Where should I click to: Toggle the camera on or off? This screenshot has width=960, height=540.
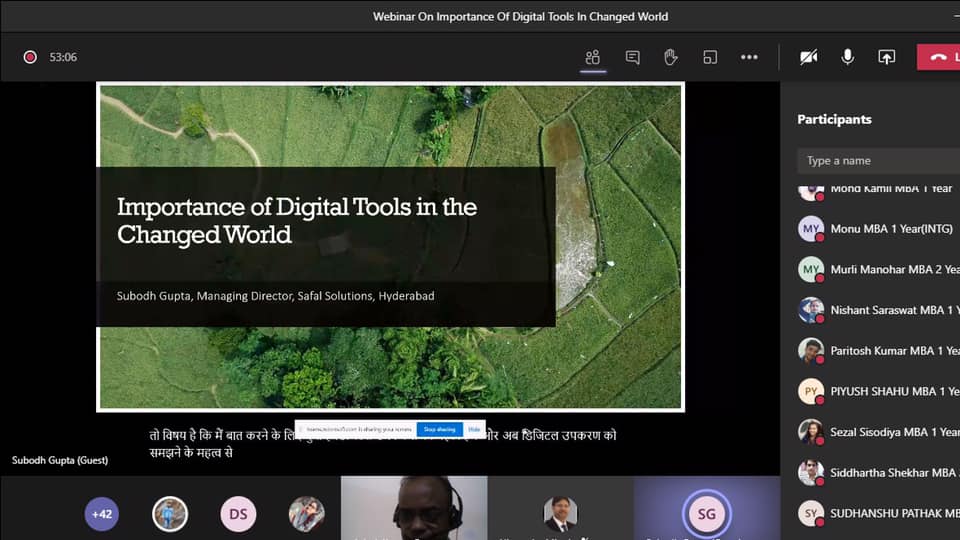(x=808, y=57)
